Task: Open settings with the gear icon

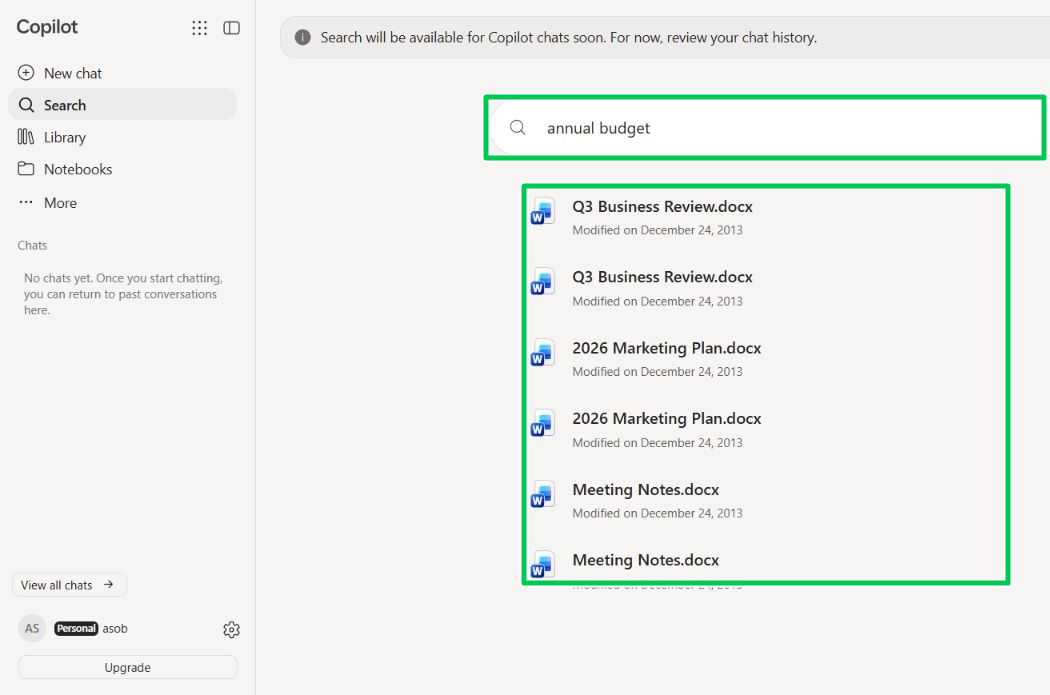Action: pyautogui.click(x=232, y=629)
